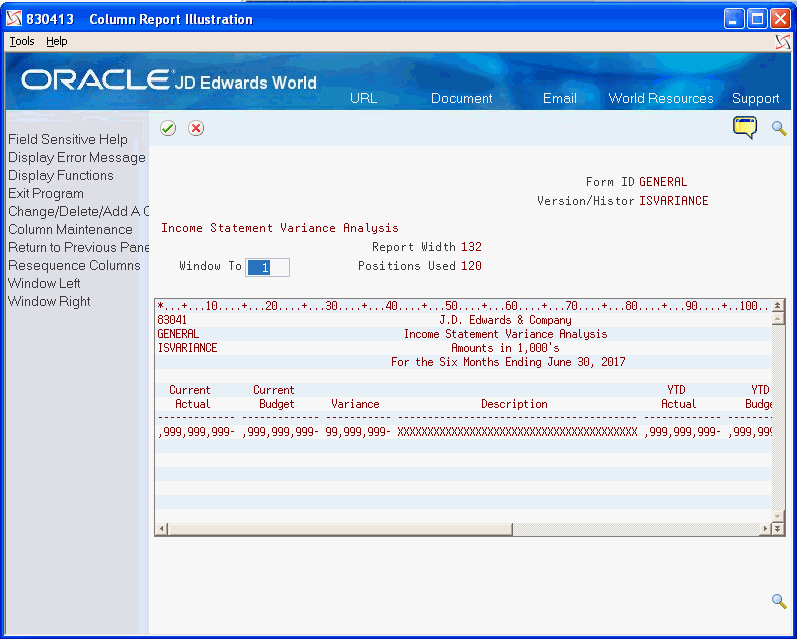Close the Column Report Illustration window
The height and width of the screenshot is (639, 797).
[780, 19]
